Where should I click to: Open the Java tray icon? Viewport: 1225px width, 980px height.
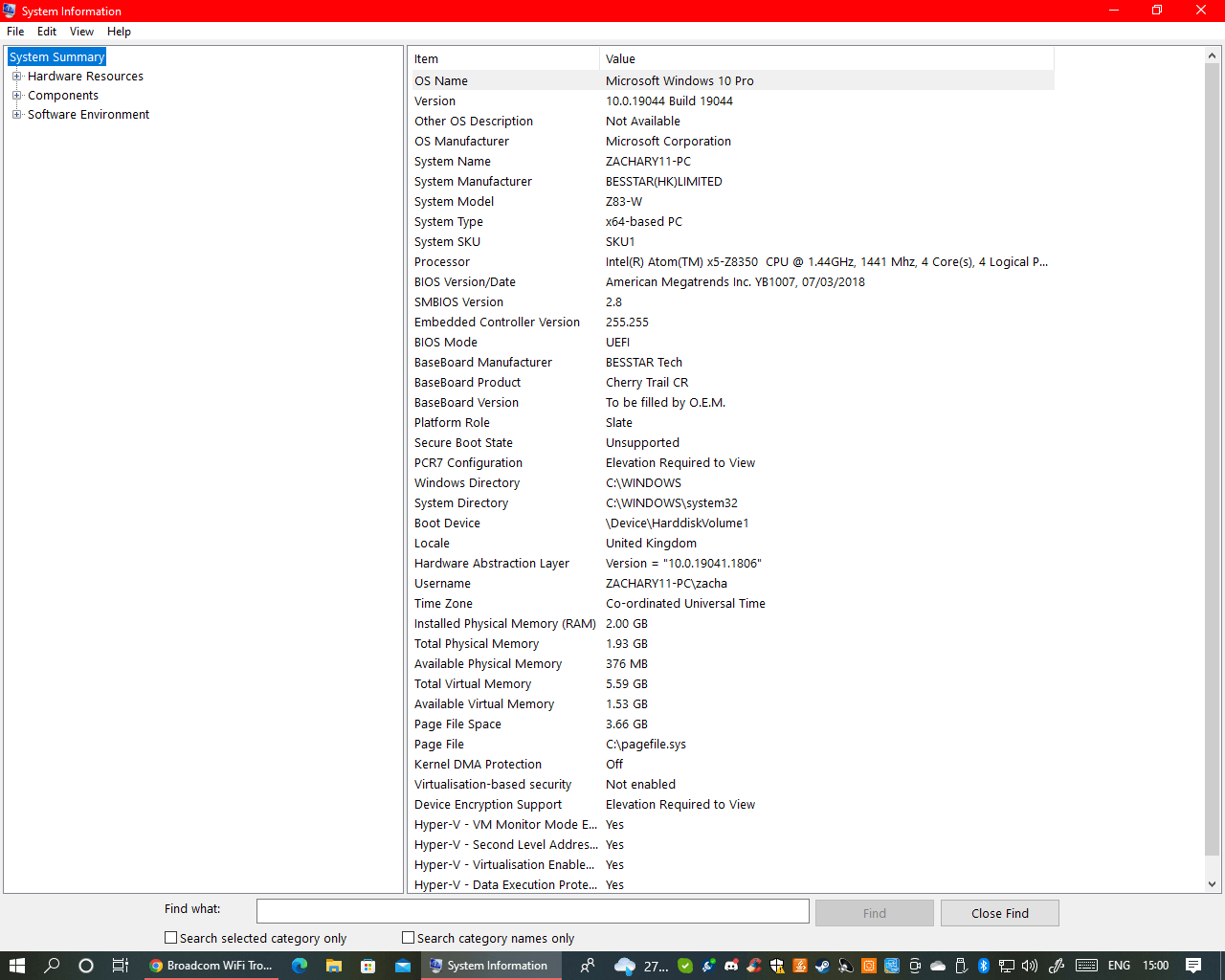[800, 966]
